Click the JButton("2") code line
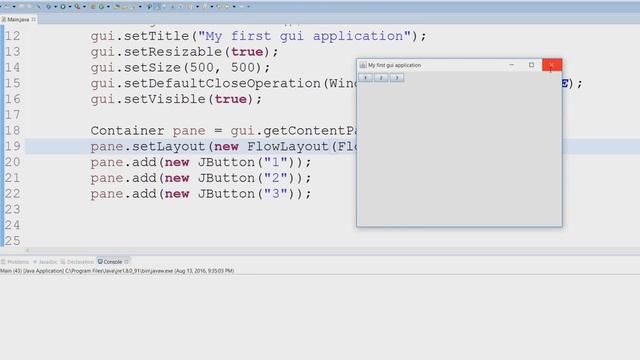The width and height of the screenshot is (640, 360). click(201, 178)
